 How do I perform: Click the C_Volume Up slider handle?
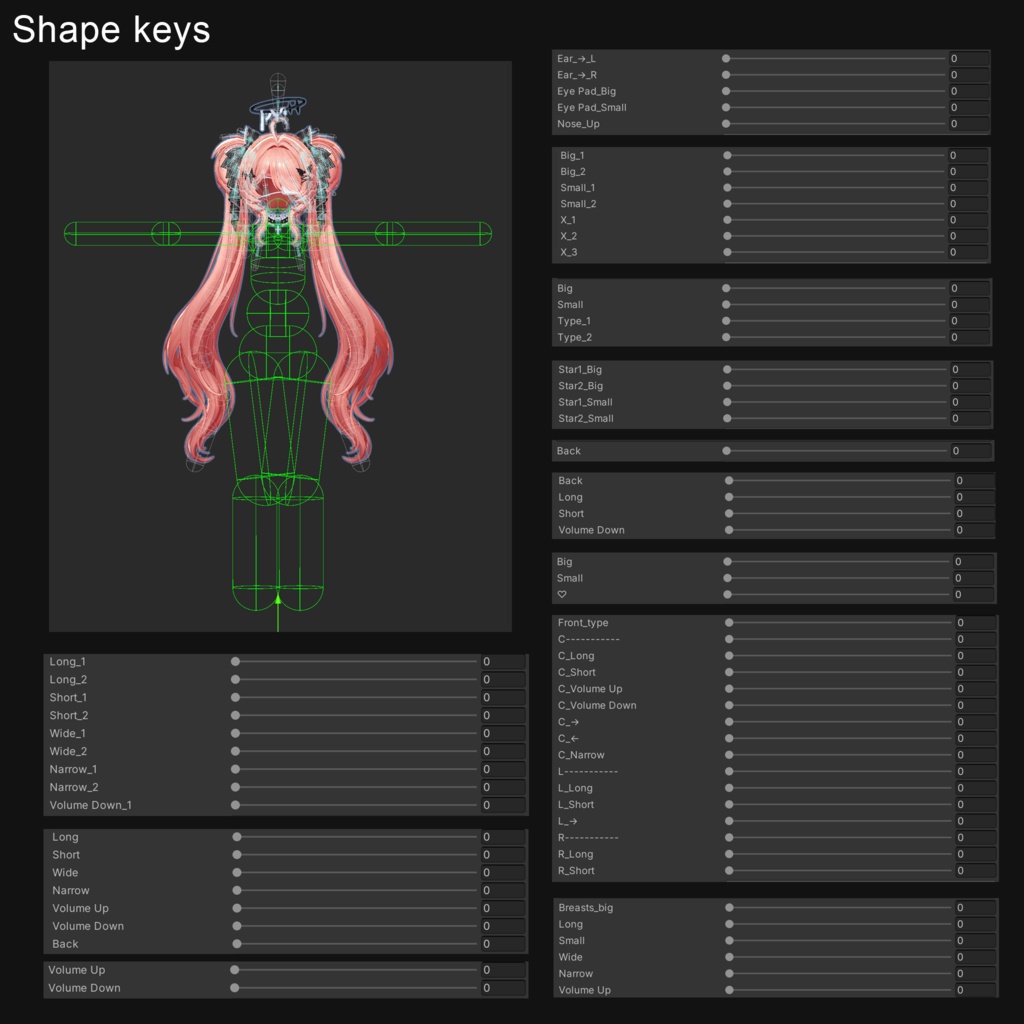coord(729,689)
